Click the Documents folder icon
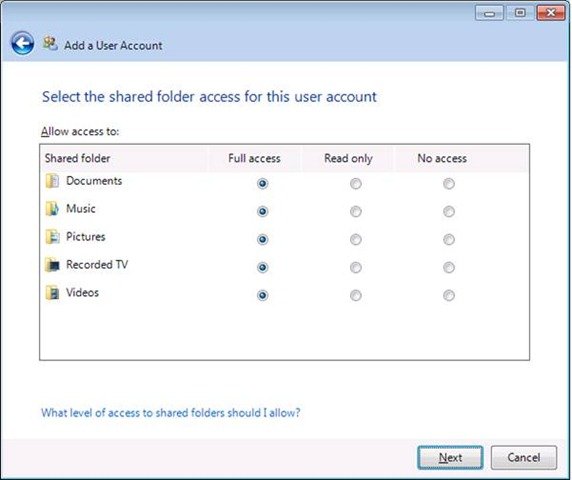The height and width of the screenshot is (480, 572). tap(53, 181)
